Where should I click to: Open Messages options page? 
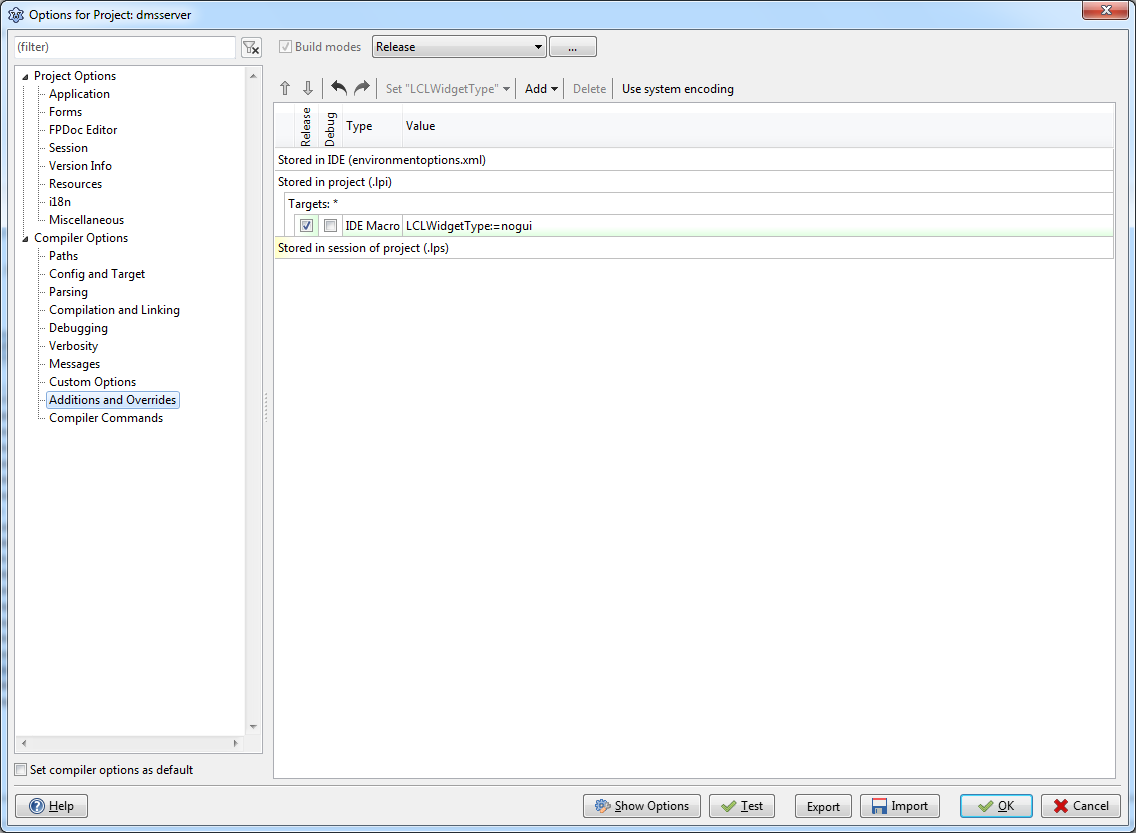74,364
